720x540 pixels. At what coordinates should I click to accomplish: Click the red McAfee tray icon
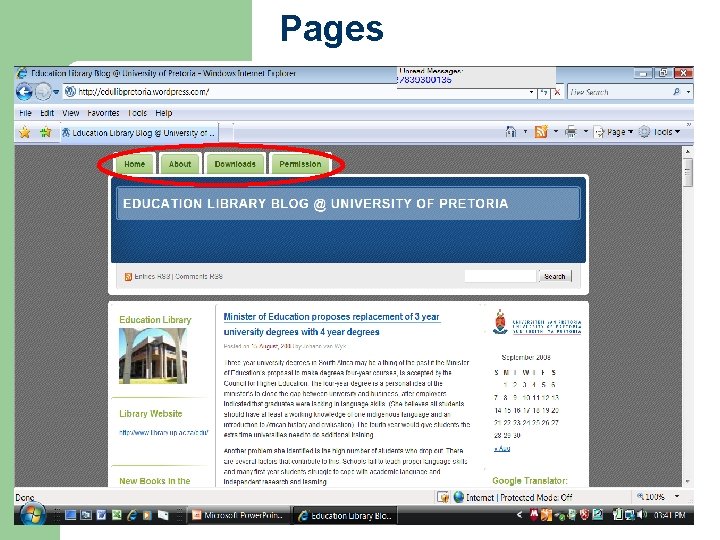pyautogui.click(x=534, y=515)
